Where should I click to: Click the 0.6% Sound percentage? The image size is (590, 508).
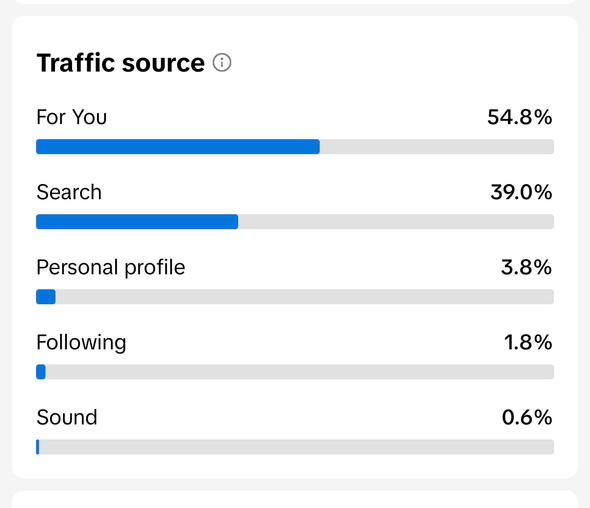pos(527,417)
